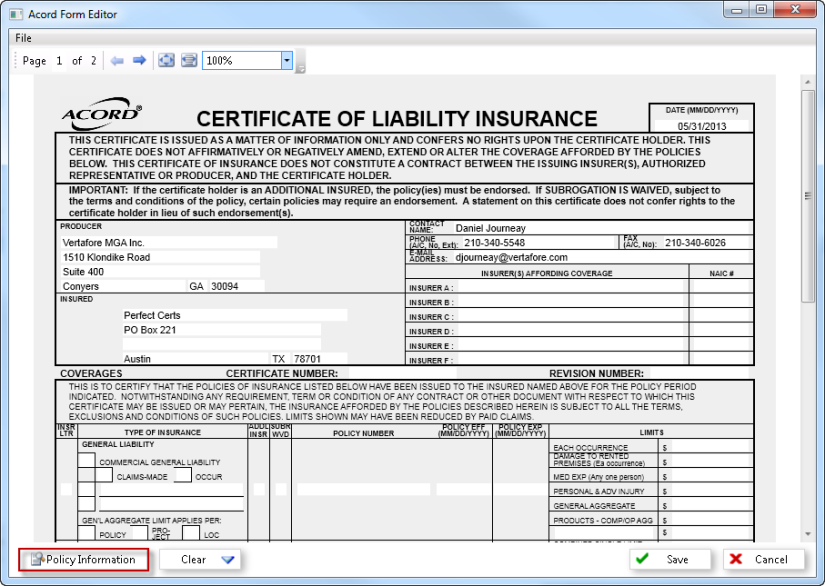Viewport: 825px width, 586px height.
Task: Click the toolbar grip handle
Action: click(x=17, y=61)
